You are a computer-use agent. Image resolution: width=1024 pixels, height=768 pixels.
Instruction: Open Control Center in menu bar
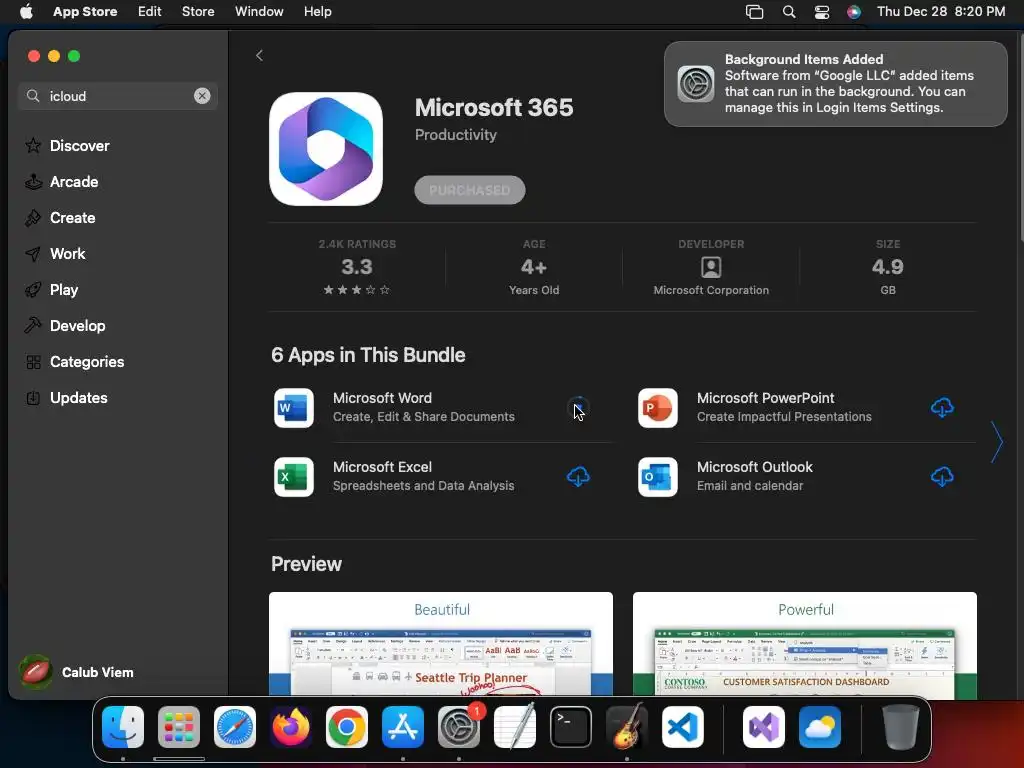pos(822,11)
